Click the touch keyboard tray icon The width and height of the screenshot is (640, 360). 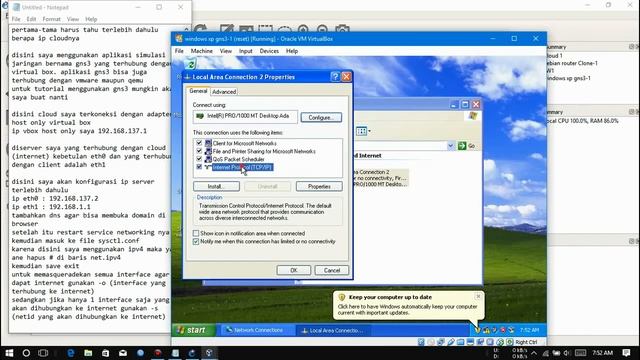[x=580, y=353]
